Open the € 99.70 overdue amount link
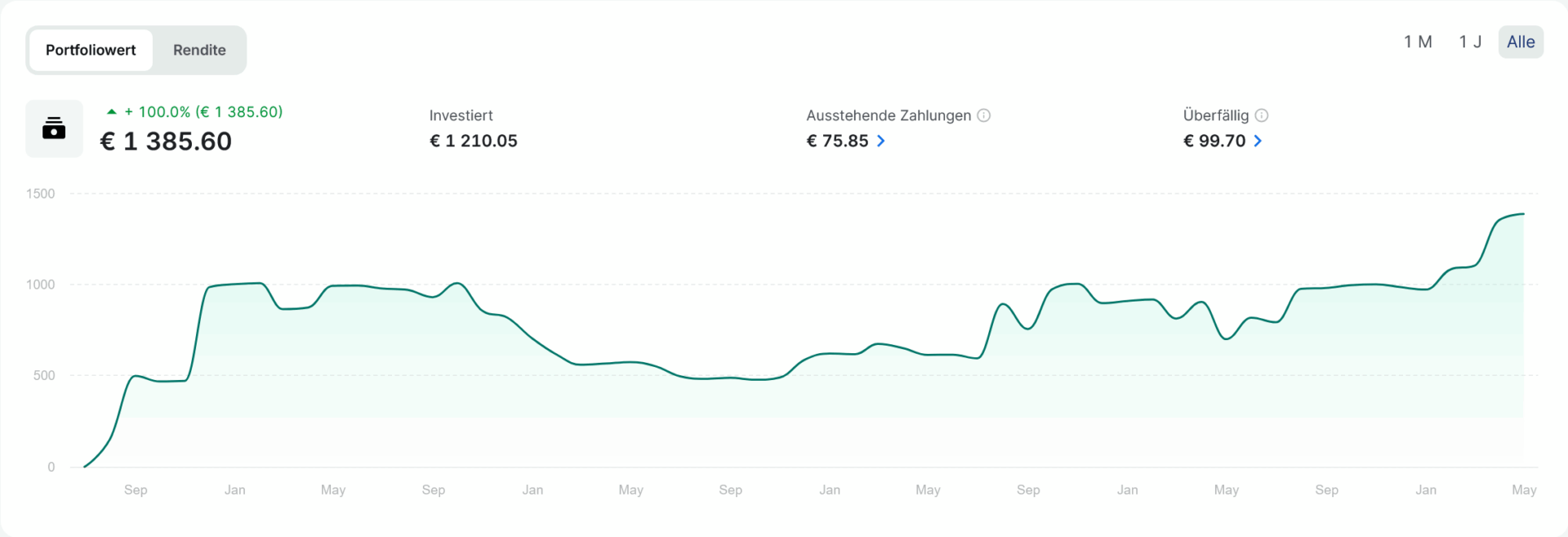Image resolution: width=1568 pixels, height=537 pixels. point(1214,141)
